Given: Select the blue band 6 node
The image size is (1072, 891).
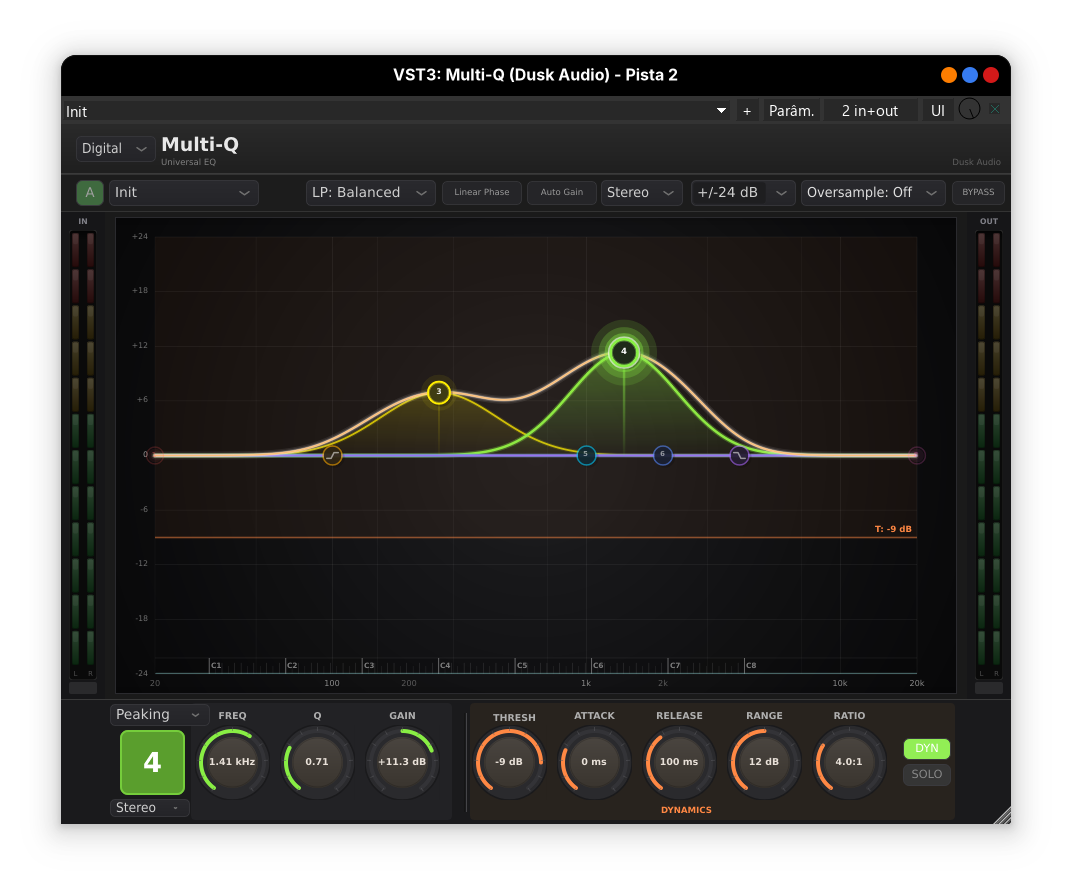Looking at the screenshot, I should (x=662, y=455).
